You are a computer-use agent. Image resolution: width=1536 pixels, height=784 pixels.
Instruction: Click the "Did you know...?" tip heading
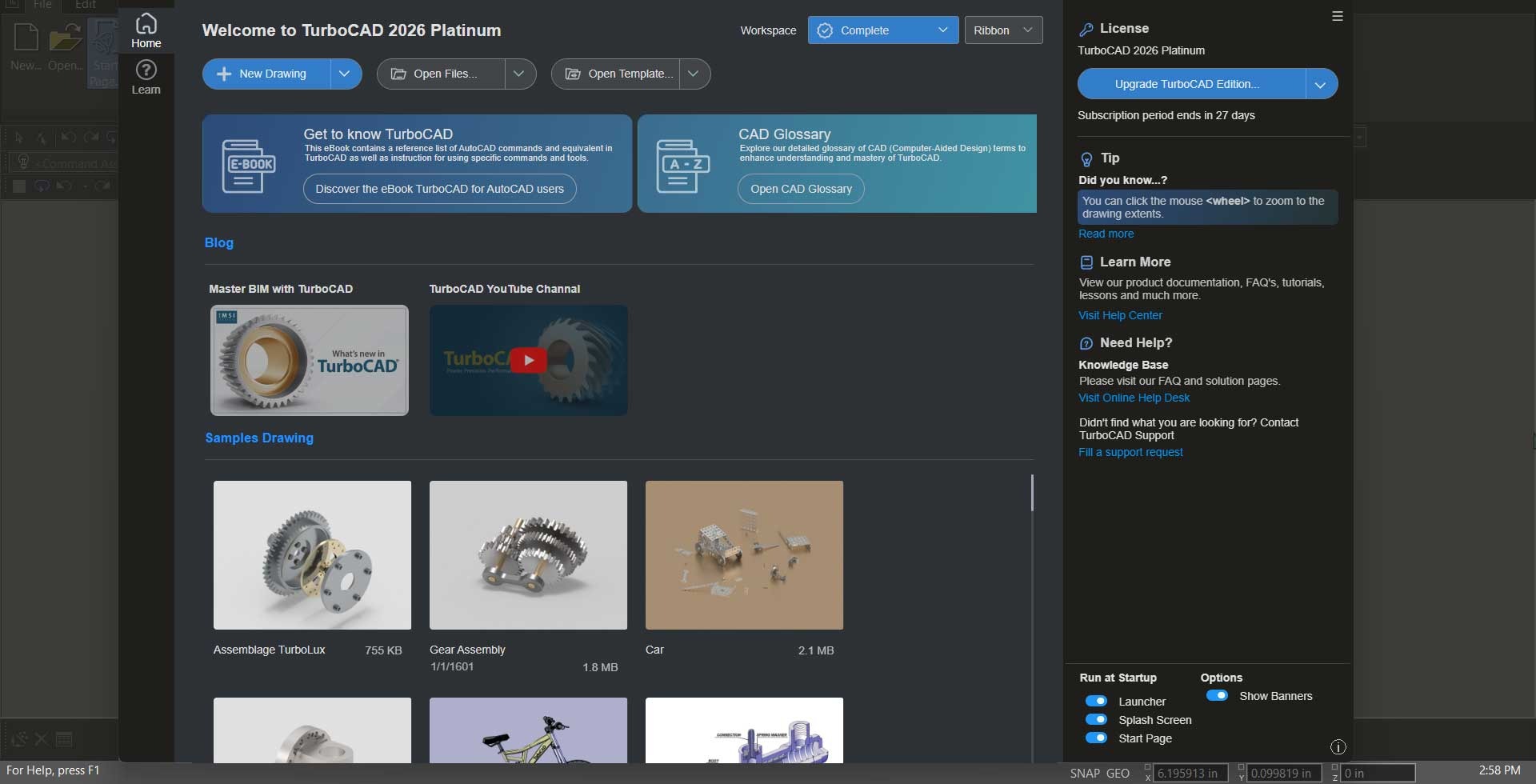pyautogui.click(x=1122, y=180)
